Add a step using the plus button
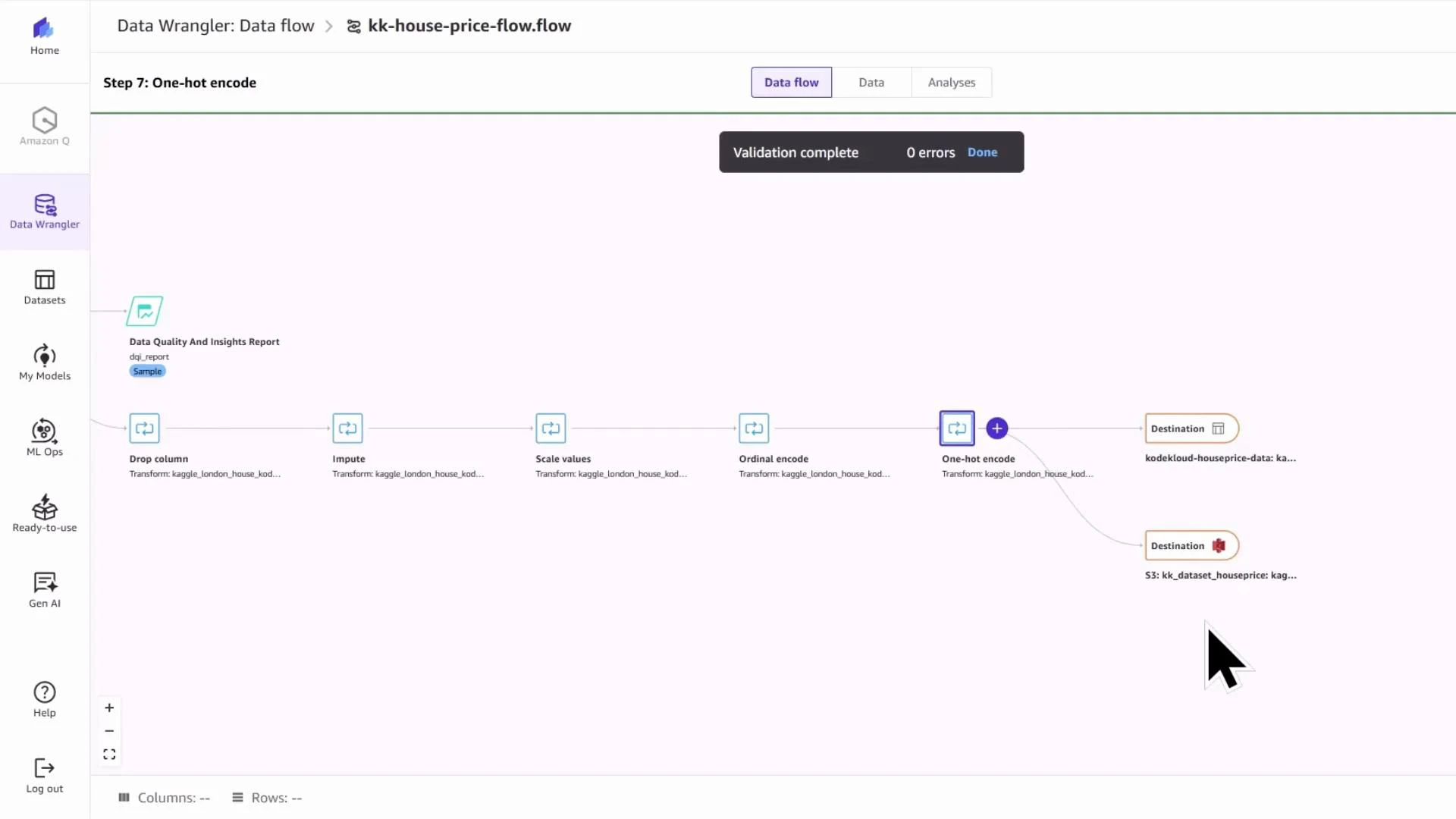The height and width of the screenshot is (819, 1456). tap(996, 428)
